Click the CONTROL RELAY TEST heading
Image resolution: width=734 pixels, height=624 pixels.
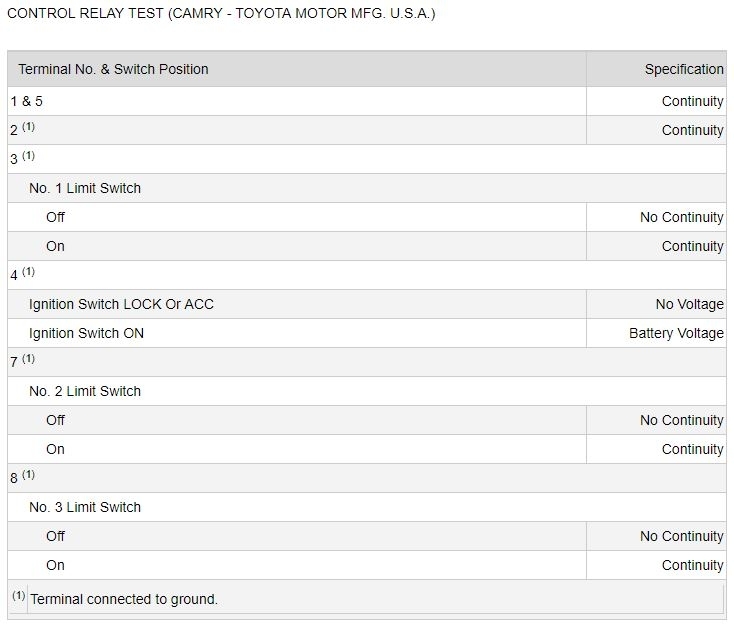pos(221,14)
